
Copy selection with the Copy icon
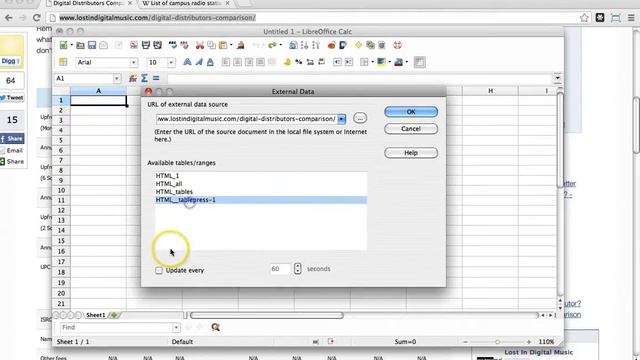point(211,45)
